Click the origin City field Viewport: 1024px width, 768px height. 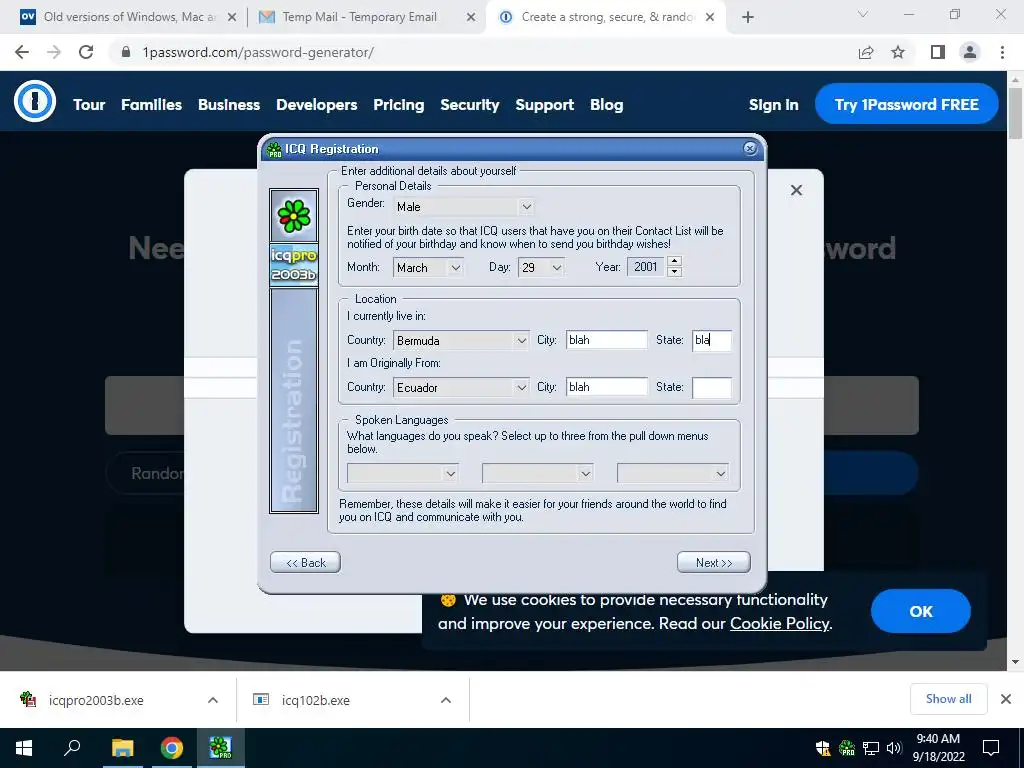click(607, 387)
